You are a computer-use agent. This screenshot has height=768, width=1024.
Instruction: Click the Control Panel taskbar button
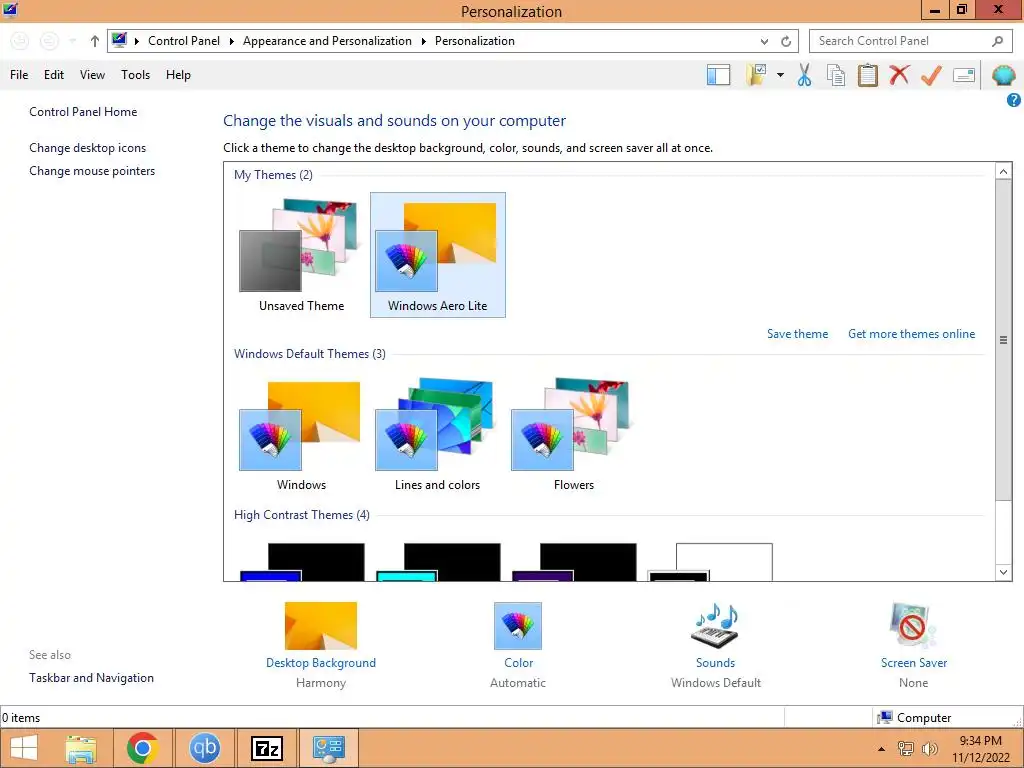pos(328,748)
